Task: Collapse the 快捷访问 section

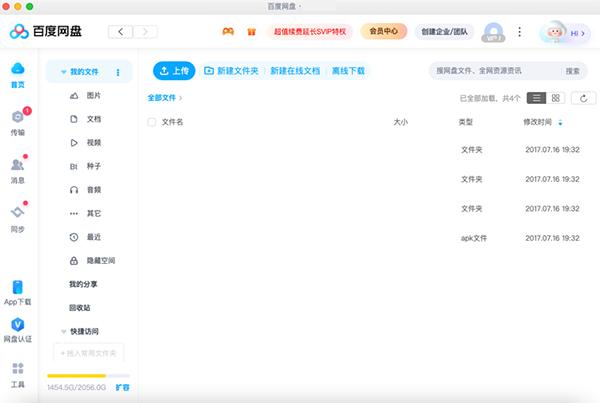Action: pos(64,331)
